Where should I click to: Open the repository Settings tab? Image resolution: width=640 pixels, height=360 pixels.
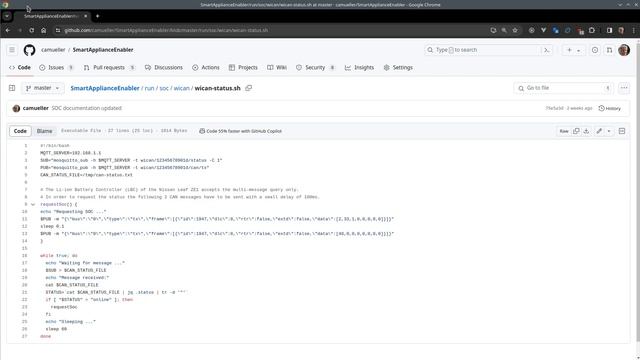(x=398, y=67)
